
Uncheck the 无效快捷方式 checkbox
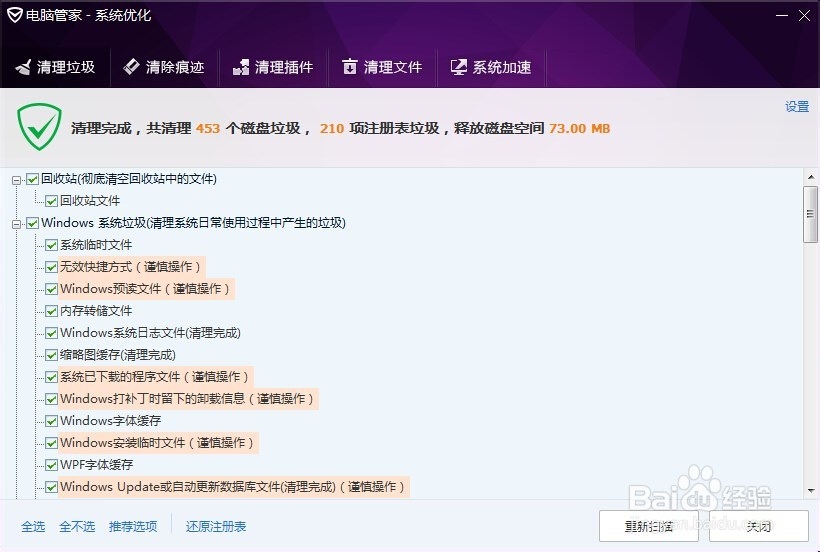pyautogui.click(x=51, y=267)
